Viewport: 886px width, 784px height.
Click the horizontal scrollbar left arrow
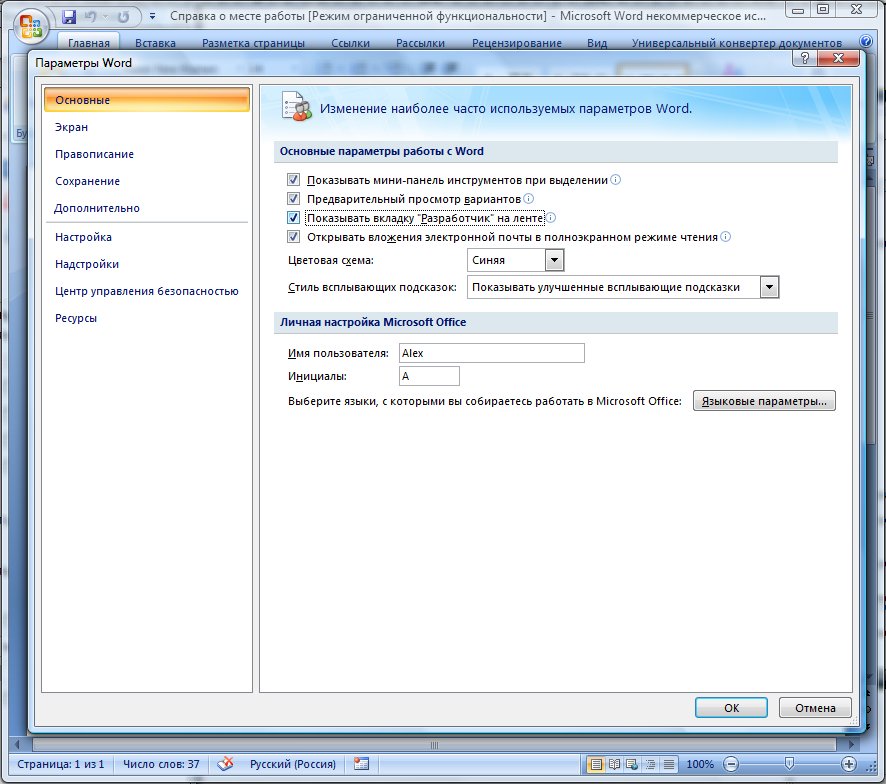tap(17, 745)
